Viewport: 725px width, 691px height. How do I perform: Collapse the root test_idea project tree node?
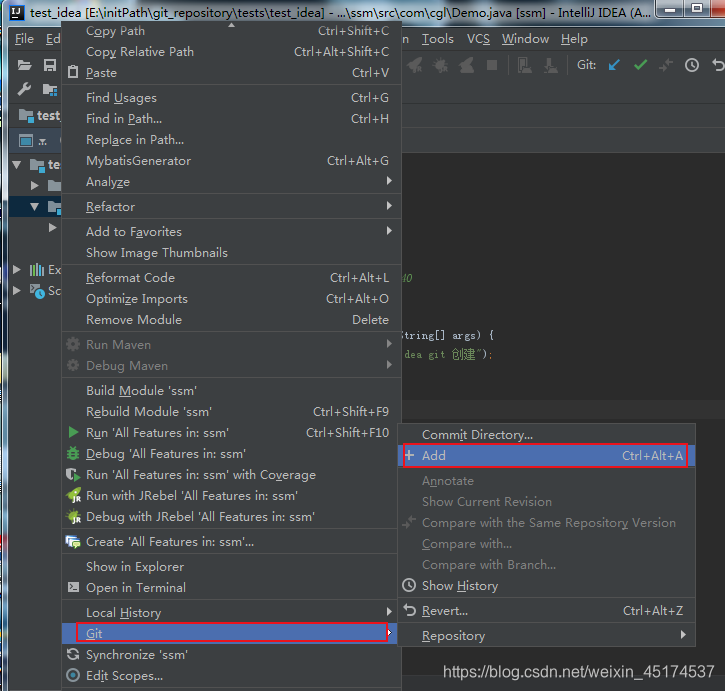tap(17, 165)
